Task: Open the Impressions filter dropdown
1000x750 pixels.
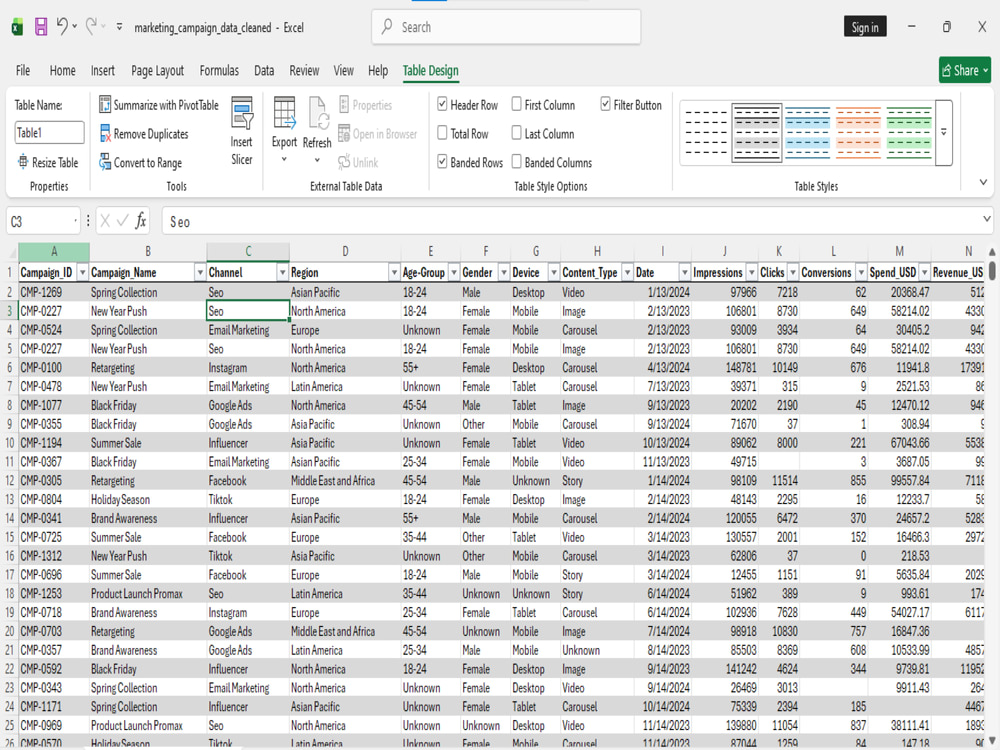Action: pos(751,273)
